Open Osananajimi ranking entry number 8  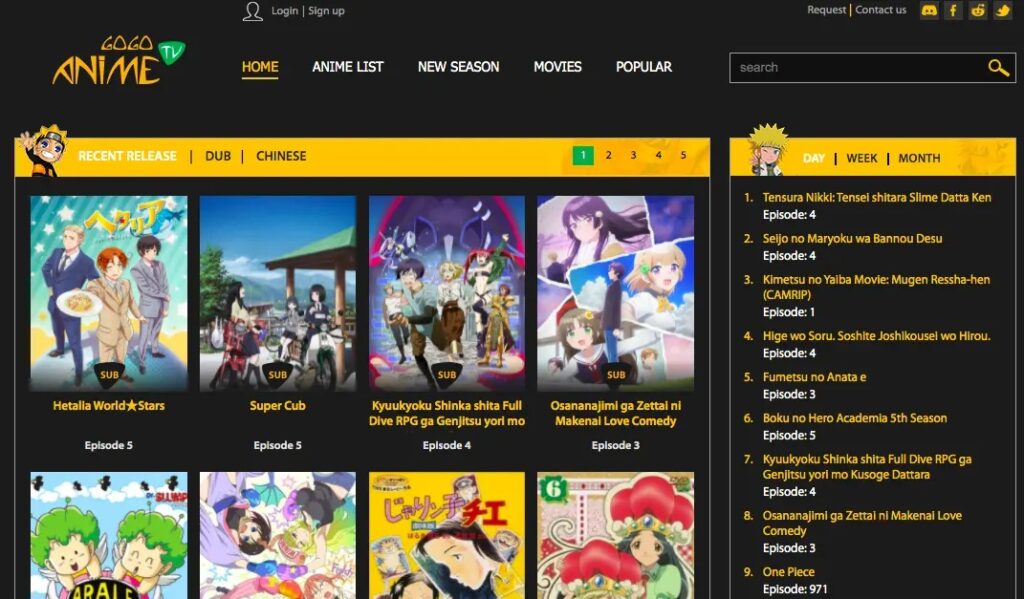(x=862, y=523)
